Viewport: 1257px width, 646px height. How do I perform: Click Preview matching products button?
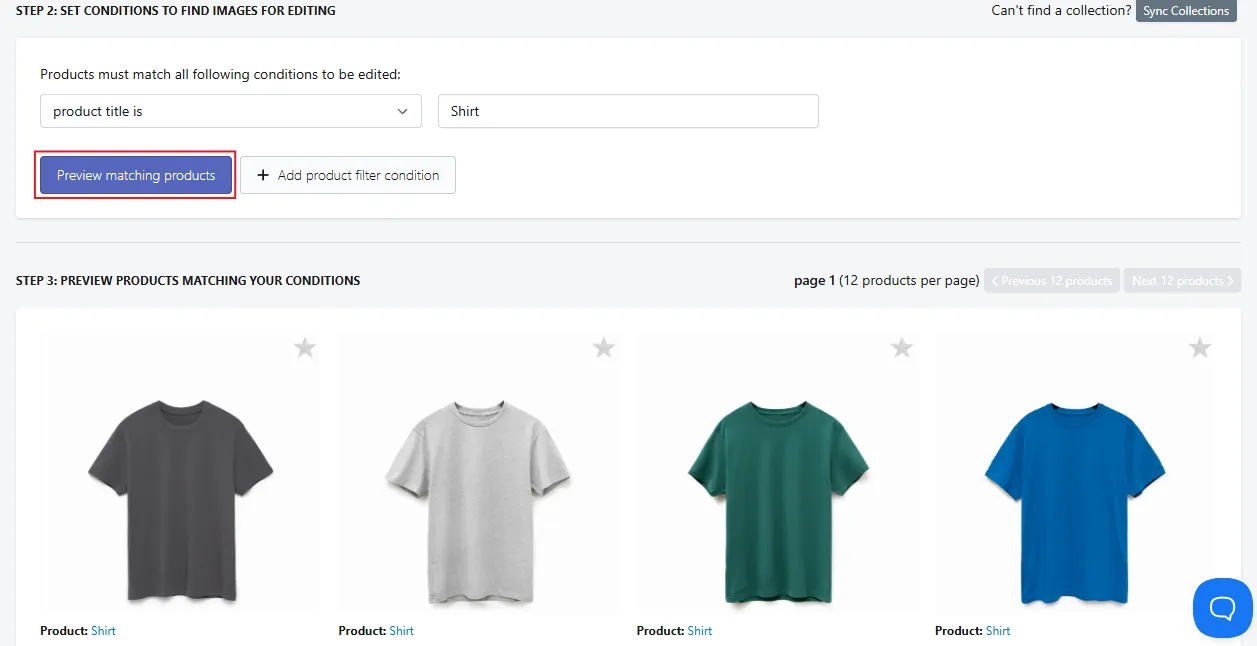click(x=136, y=175)
